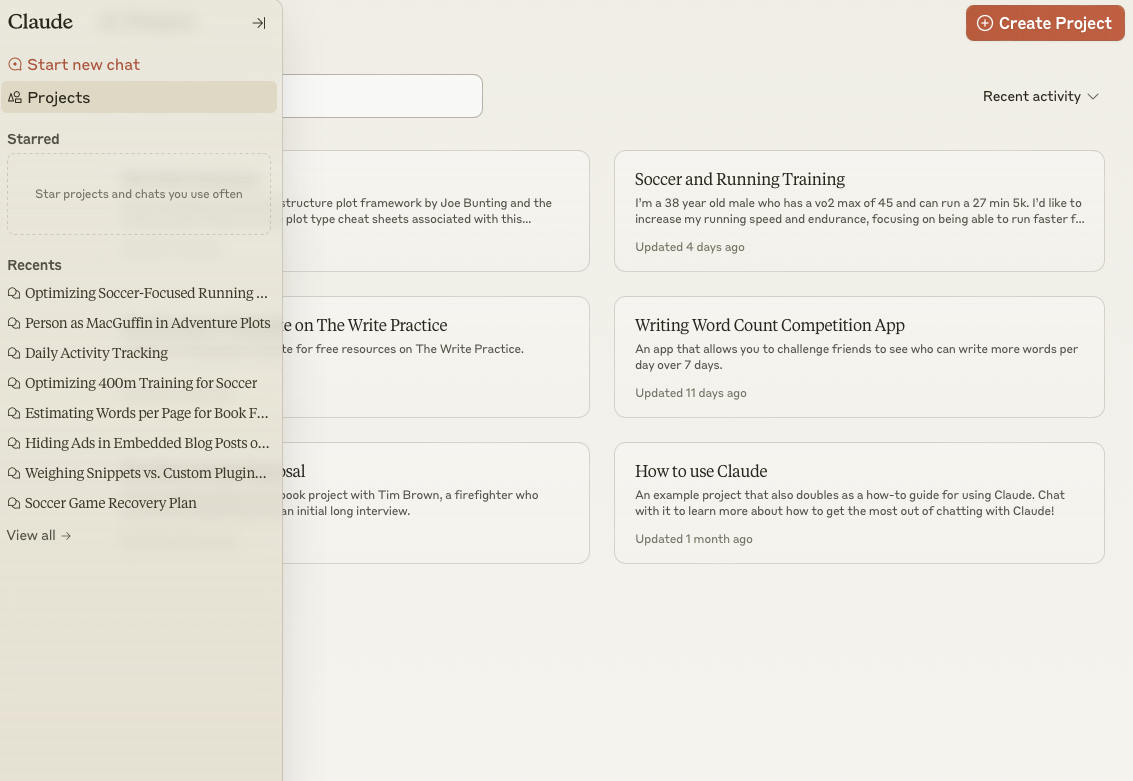The image size is (1133, 781).
Task: Open project card mentioning firefighter Tim Brown
Action: click(436, 503)
